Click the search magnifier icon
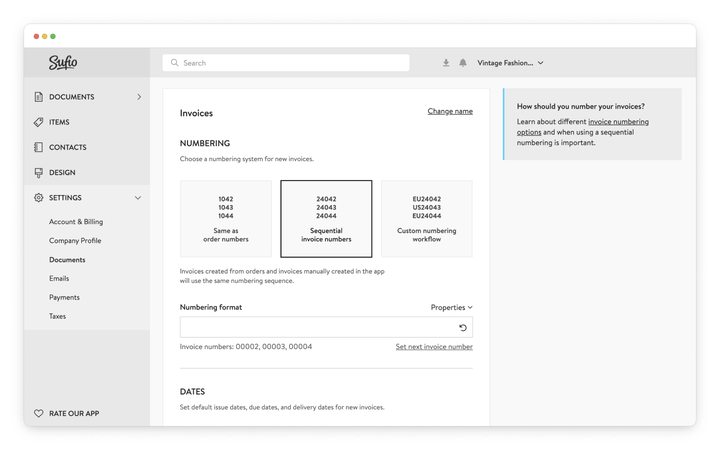Screen dimensions: 720x450 [174, 62]
